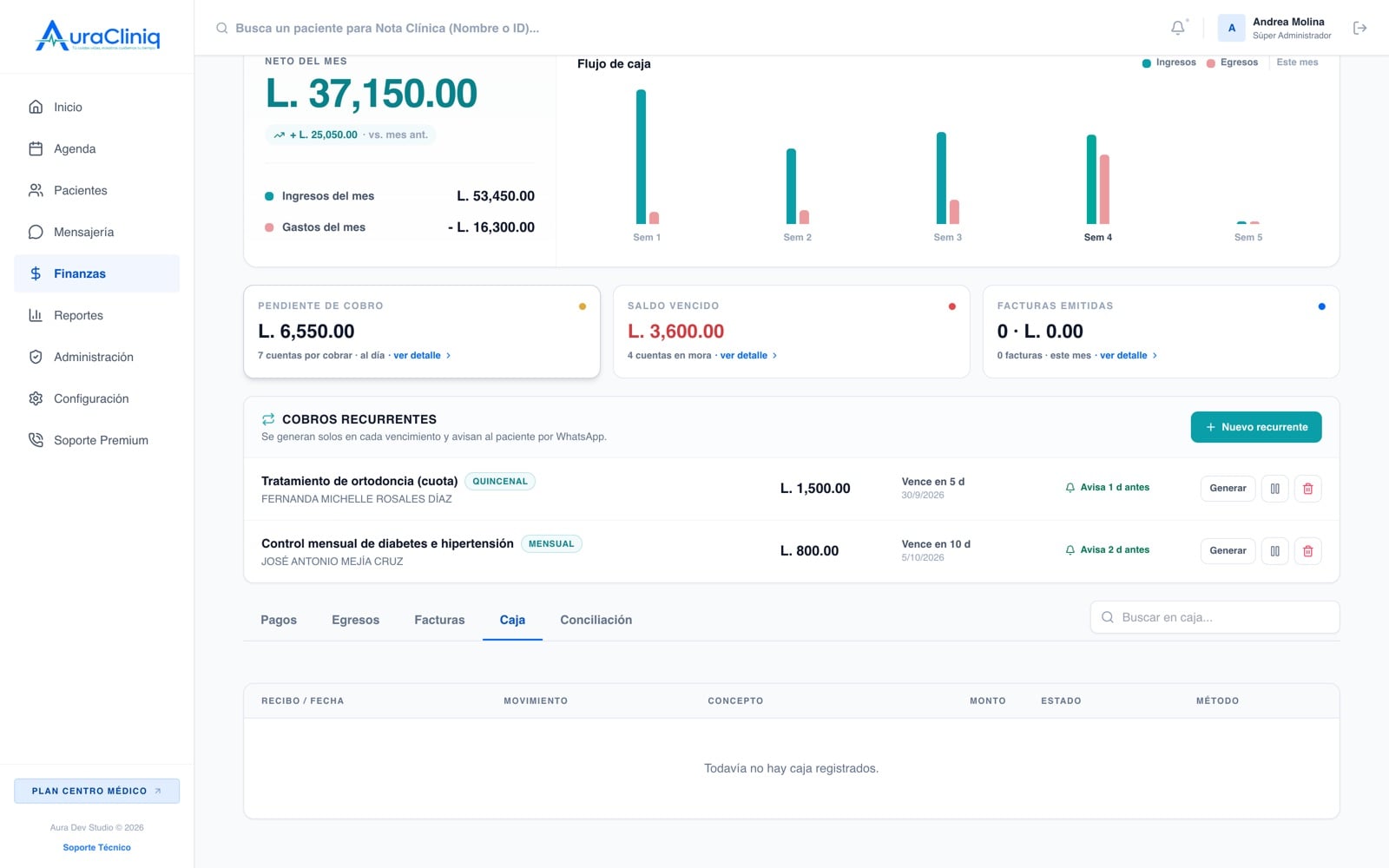
Task: Click the Finanzas dollar sign icon
Action: pos(36,273)
